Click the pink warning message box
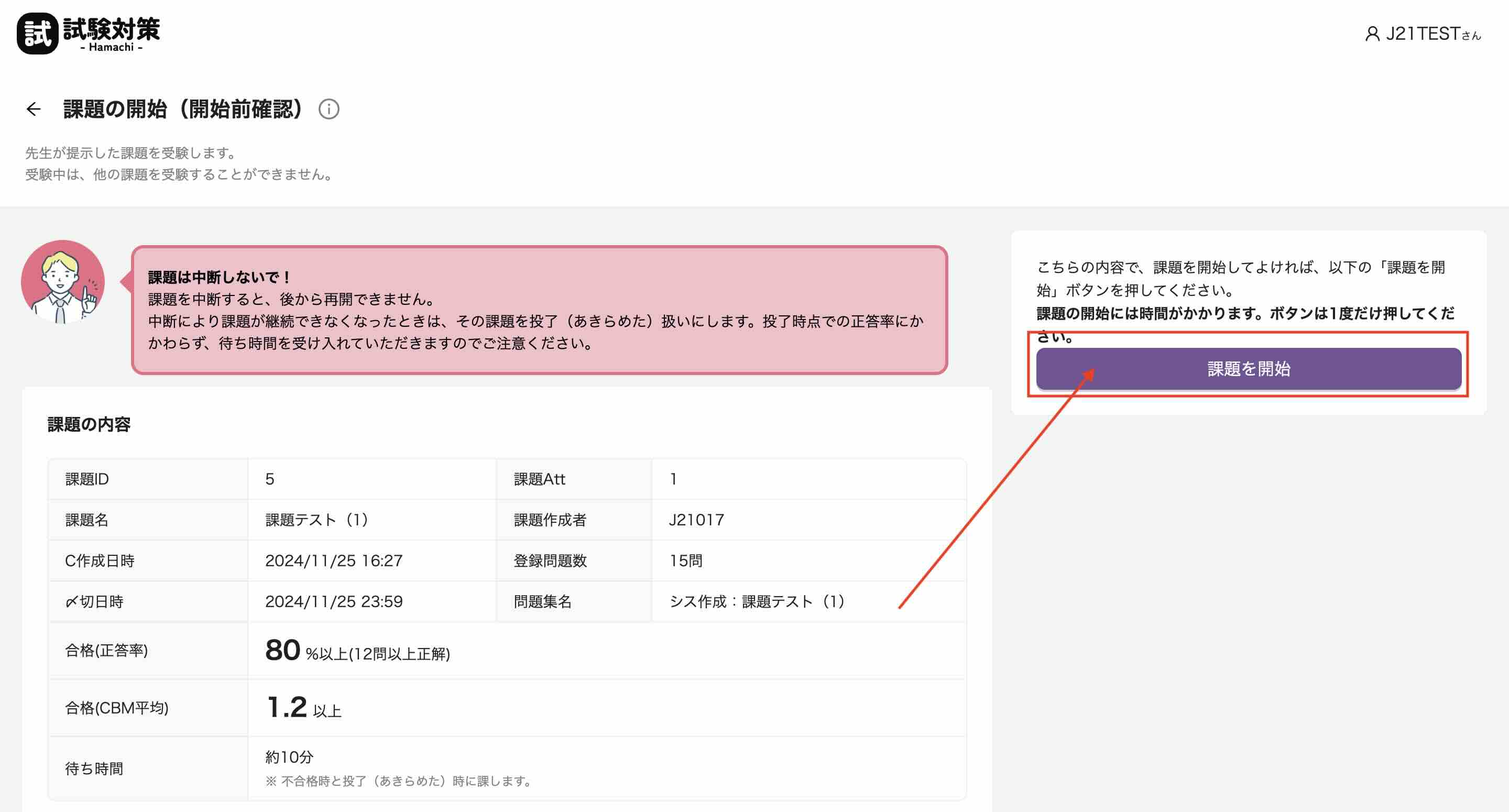This screenshot has width=1509, height=812. [539, 310]
